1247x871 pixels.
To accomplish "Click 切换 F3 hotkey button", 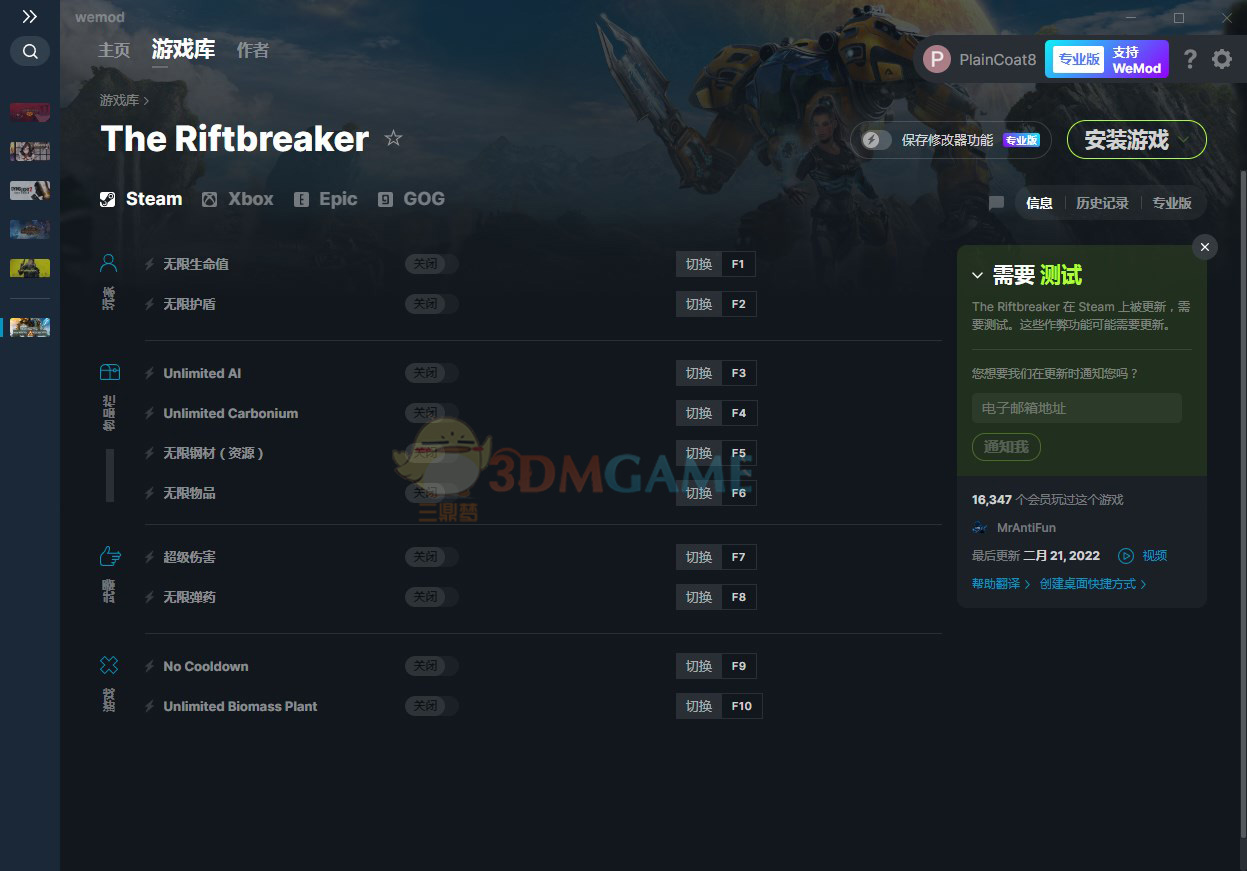I will point(716,373).
